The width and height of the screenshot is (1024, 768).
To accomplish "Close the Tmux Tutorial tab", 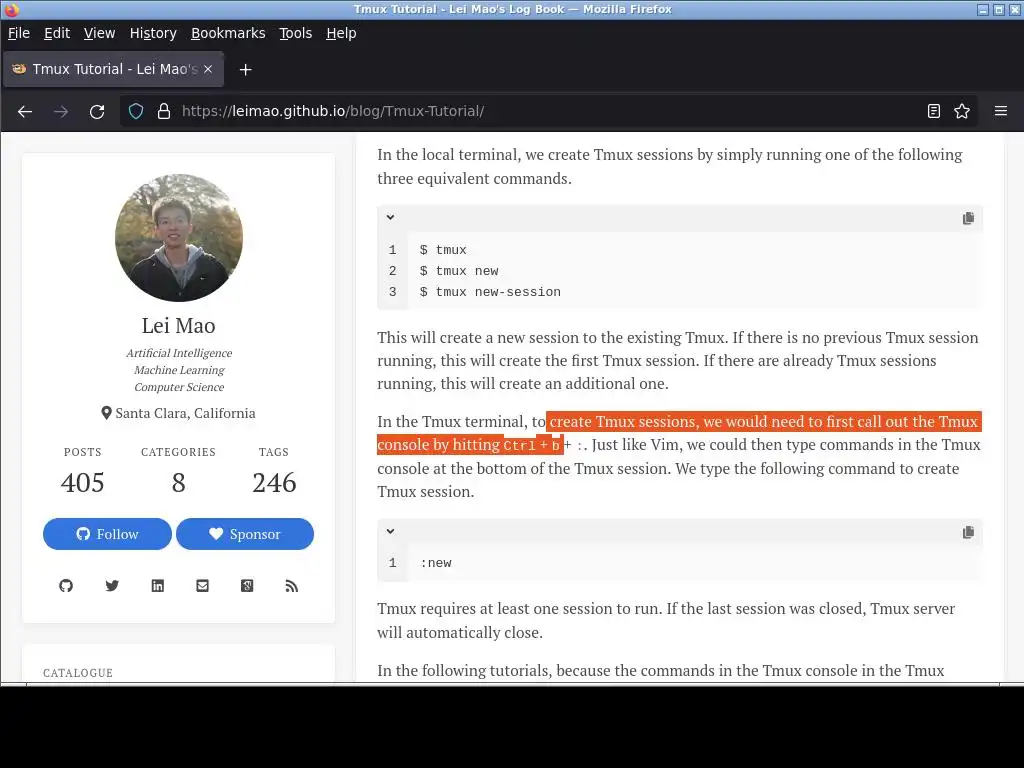I will click(208, 69).
